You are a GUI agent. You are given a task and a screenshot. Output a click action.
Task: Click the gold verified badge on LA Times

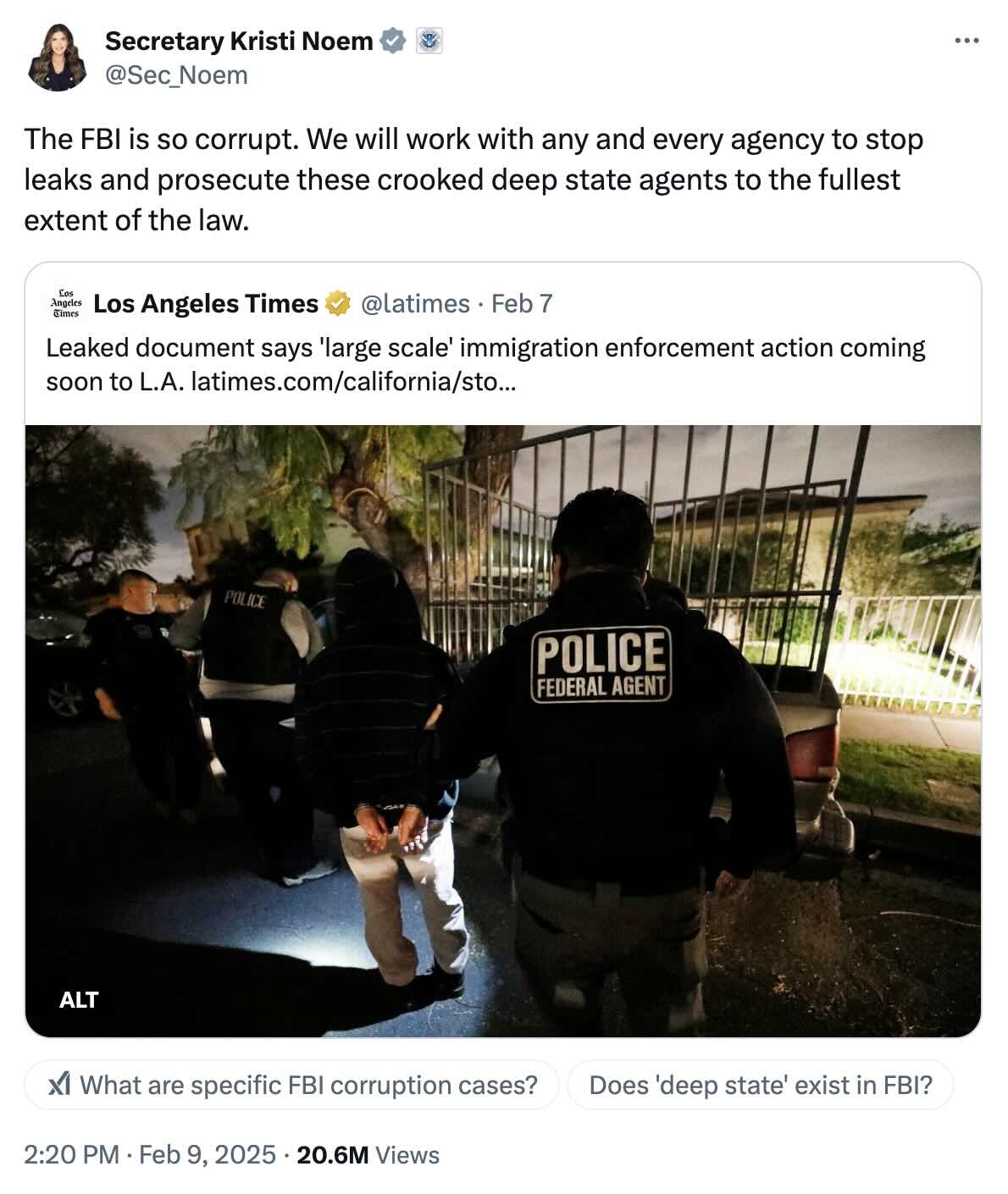(338, 303)
